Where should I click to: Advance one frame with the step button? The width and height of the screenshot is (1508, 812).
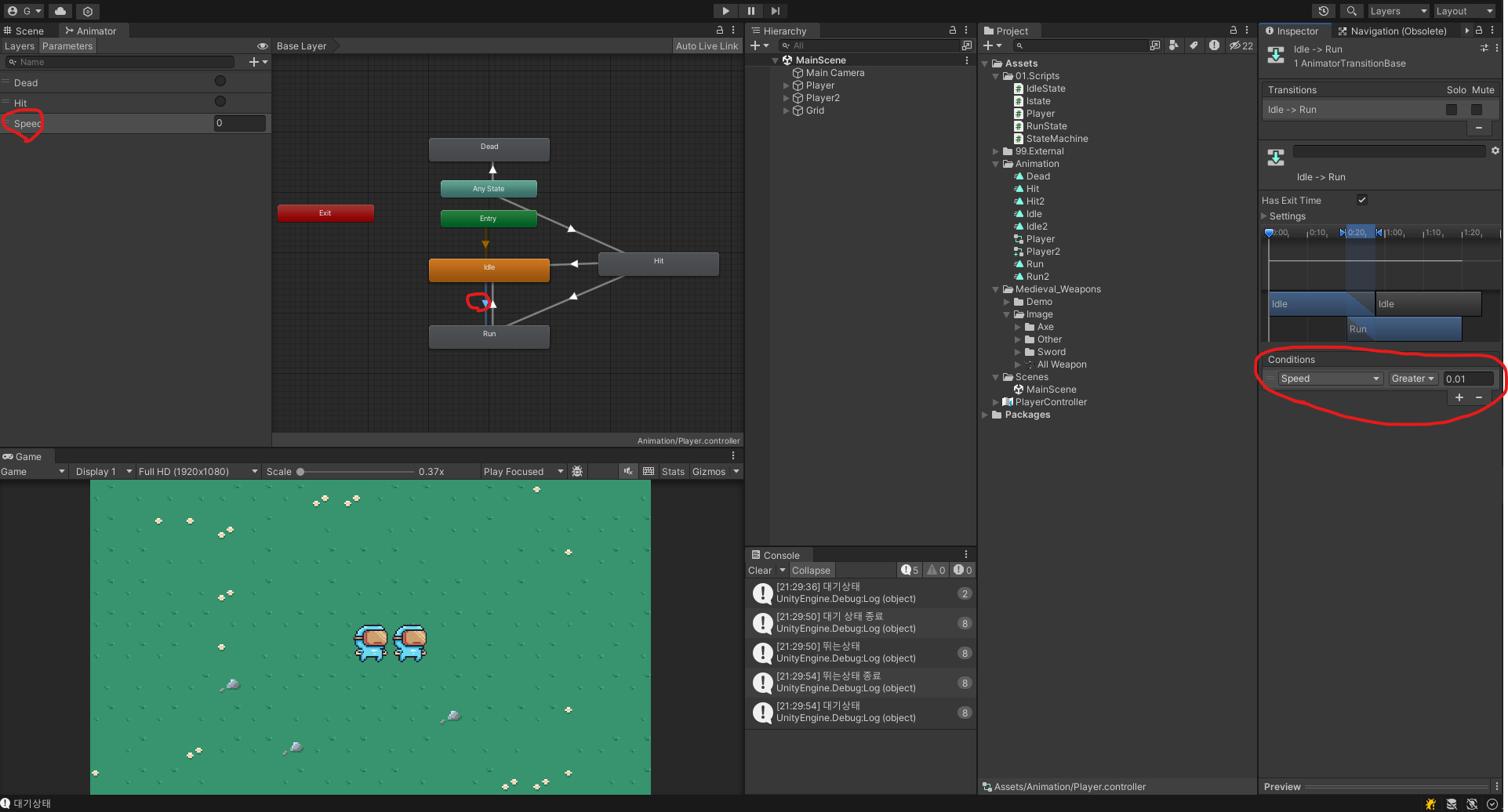pos(776,11)
